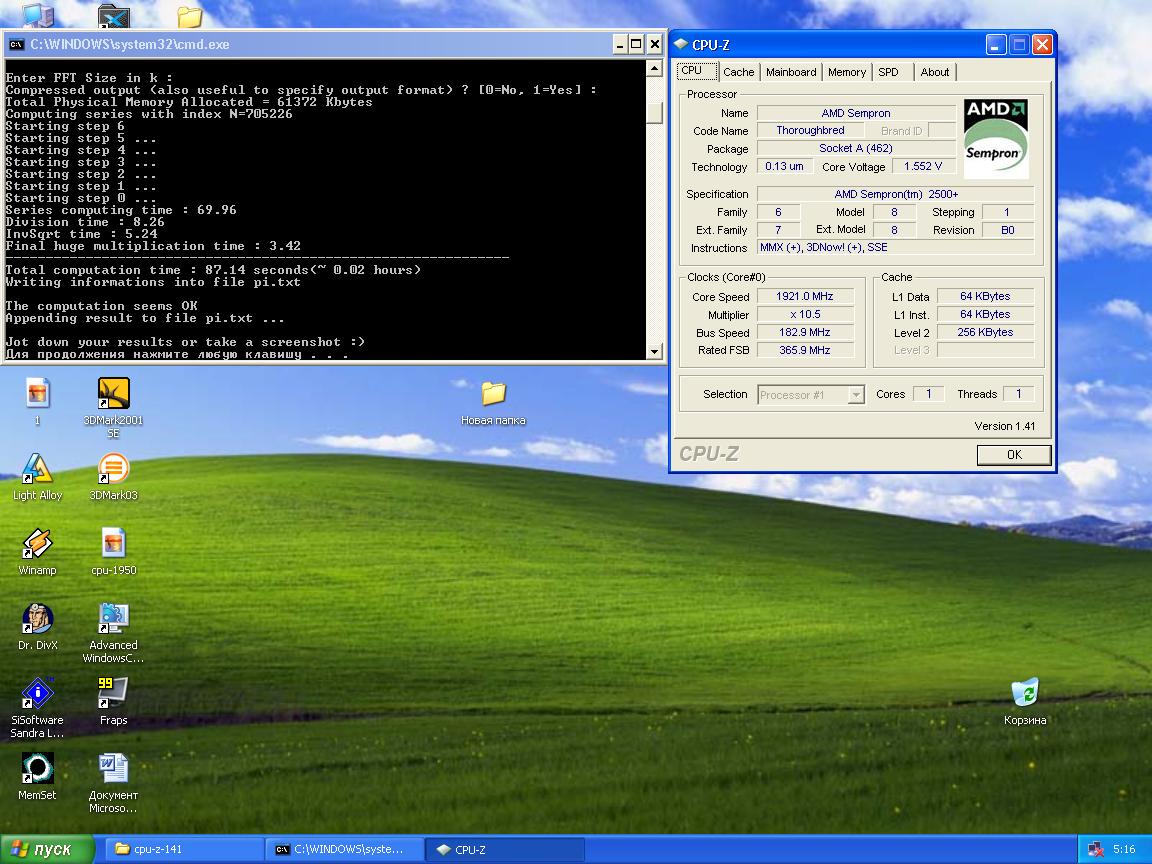Open the Memory tab in CPU-Z
Screen dimensions: 1152x864
pyautogui.click(x=846, y=72)
